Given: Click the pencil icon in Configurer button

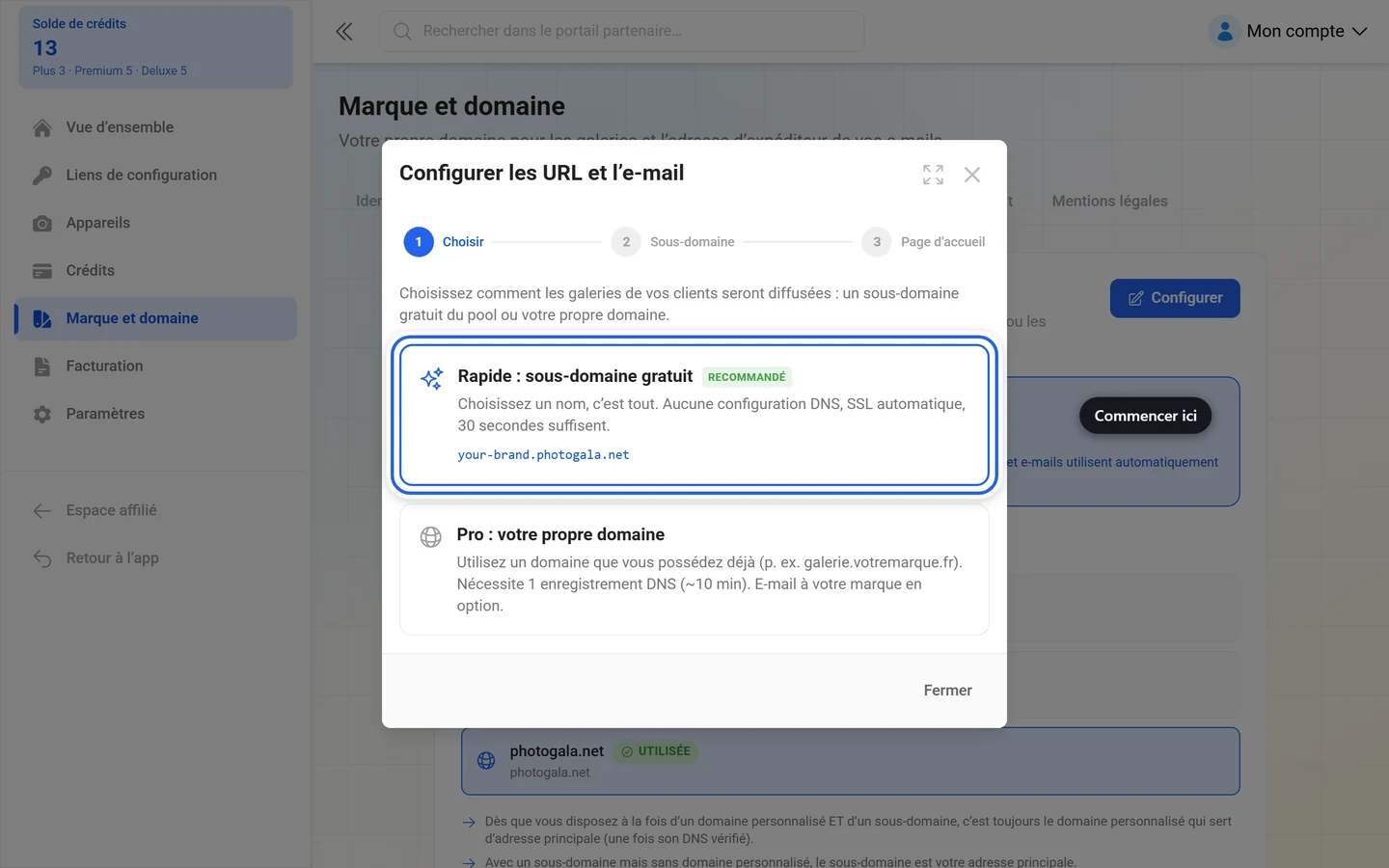Looking at the screenshot, I should [x=1136, y=299].
